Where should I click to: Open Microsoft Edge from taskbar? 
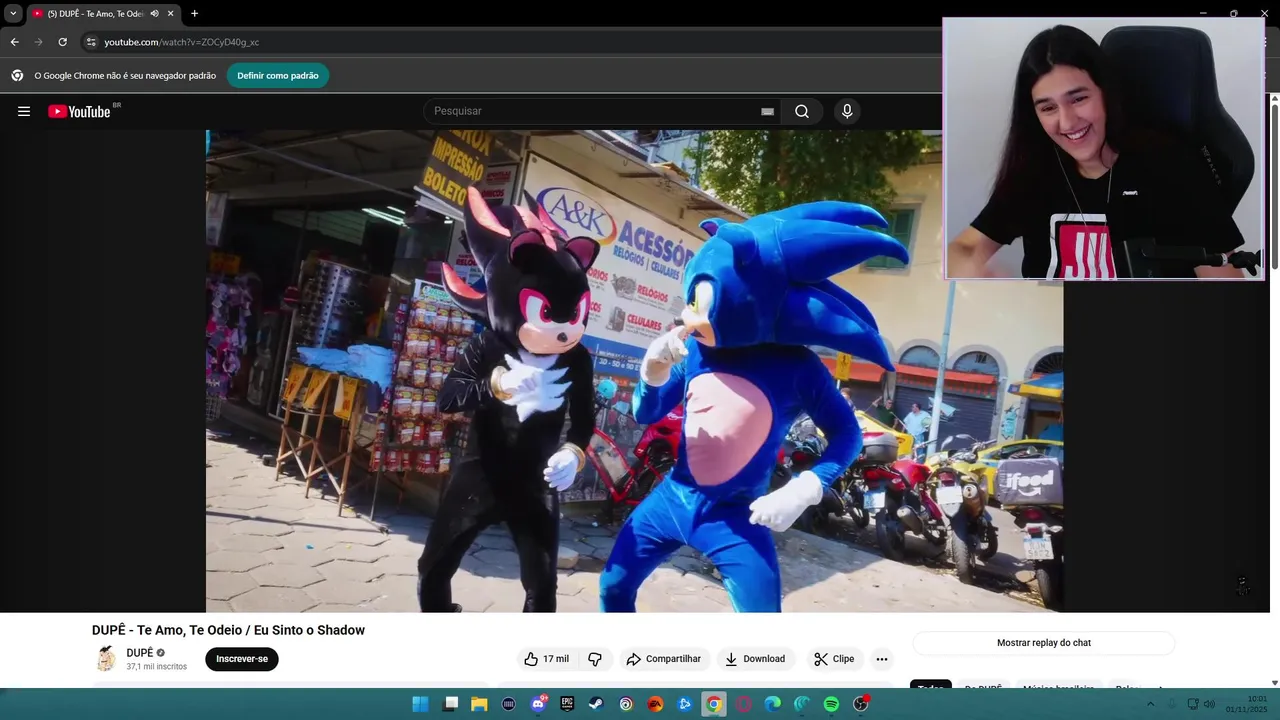(772, 704)
